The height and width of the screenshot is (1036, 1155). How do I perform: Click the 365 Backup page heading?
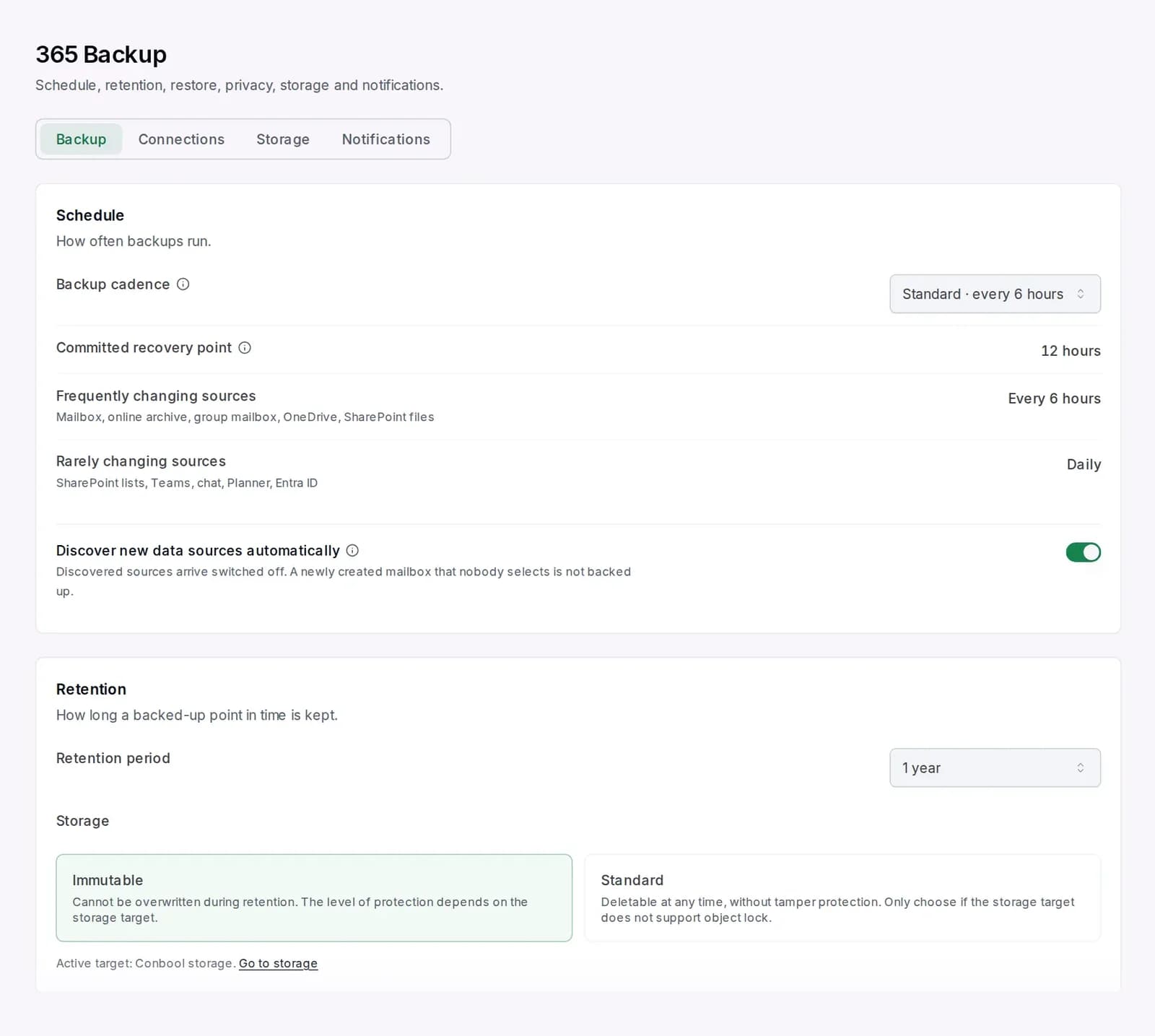tap(101, 54)
